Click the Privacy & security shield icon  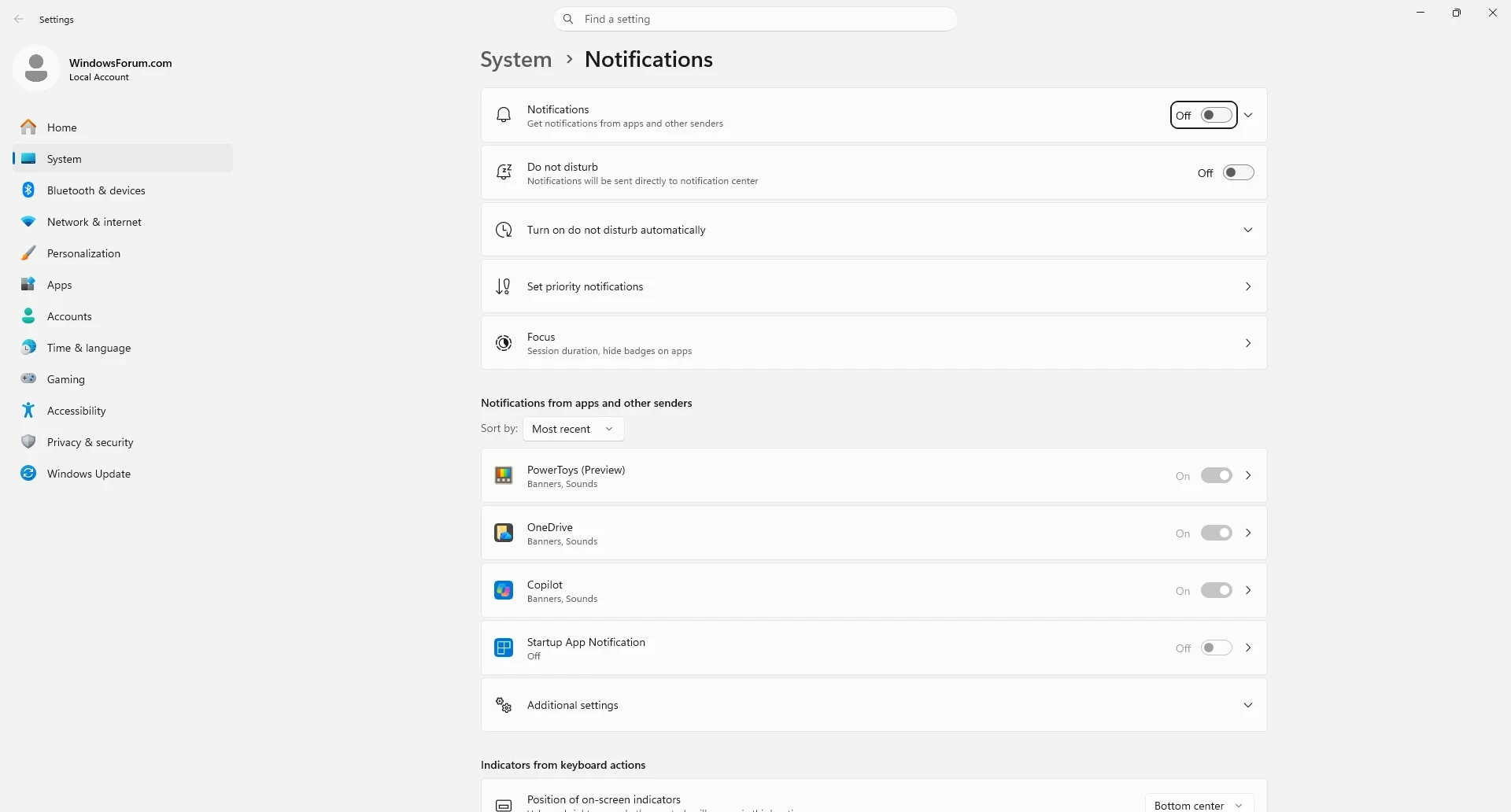pos(28,441)
